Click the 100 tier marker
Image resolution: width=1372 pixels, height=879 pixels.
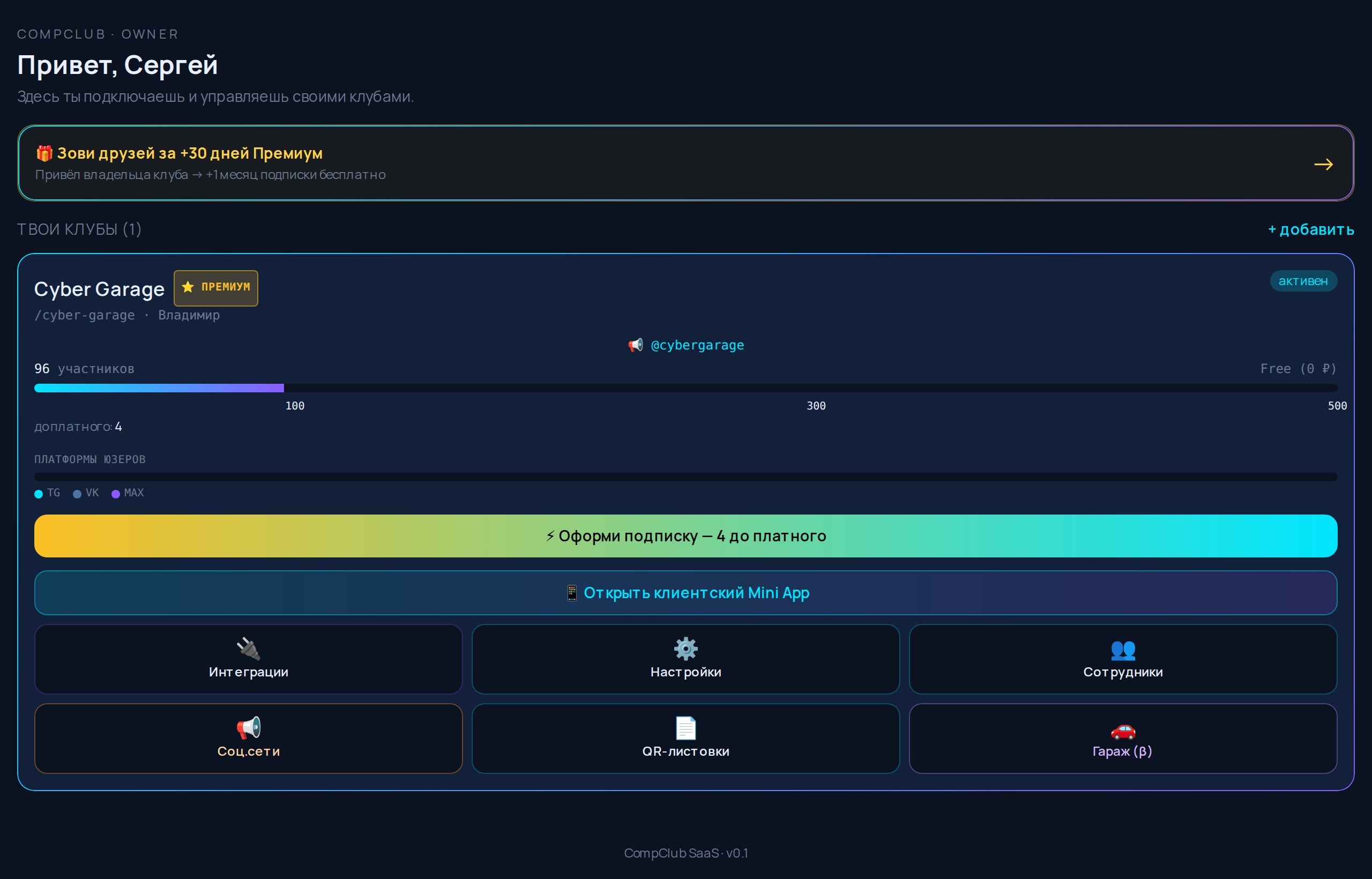(295, 406)
